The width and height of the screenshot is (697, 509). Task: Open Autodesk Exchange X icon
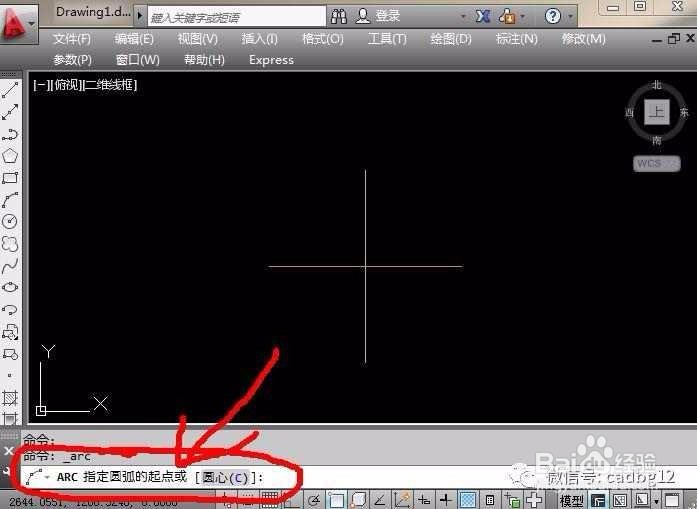(483, 16)
